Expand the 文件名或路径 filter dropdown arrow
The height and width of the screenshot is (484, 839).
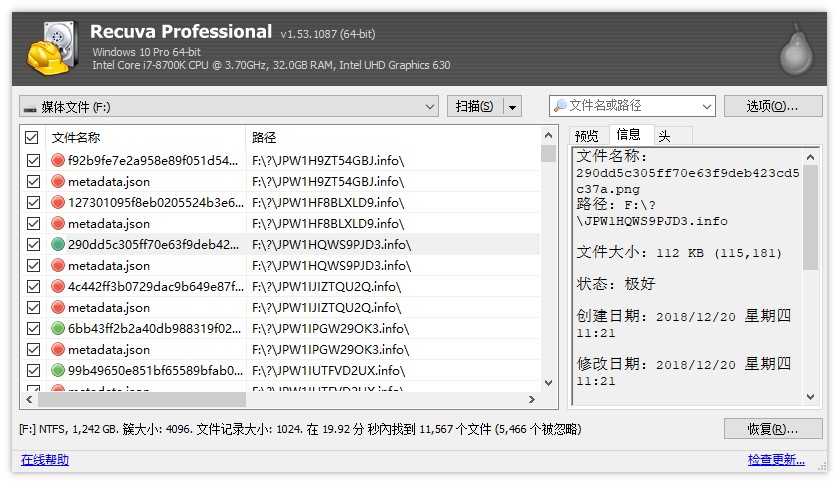click(x=706, y=106)
